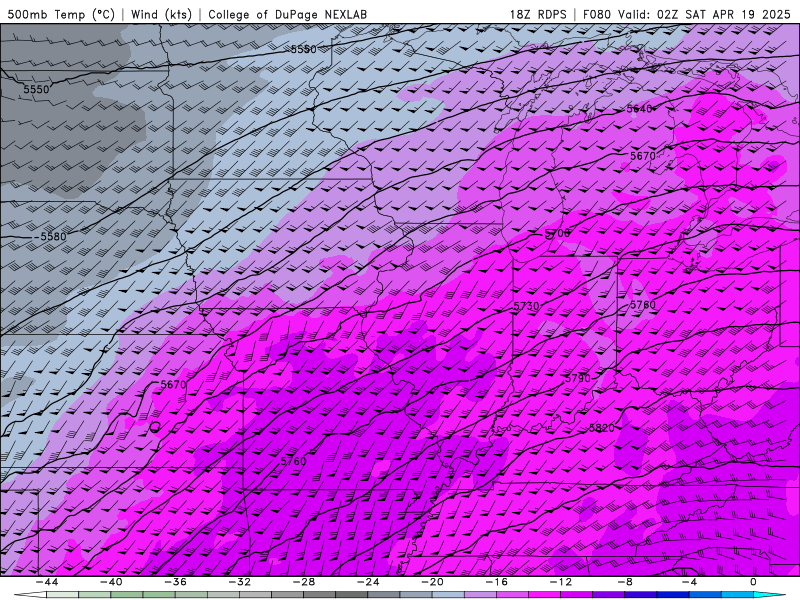This screenshot has height=600, width=800.
Task: Click the -4 color scale tick label
Action: click(x=690, y=582)
